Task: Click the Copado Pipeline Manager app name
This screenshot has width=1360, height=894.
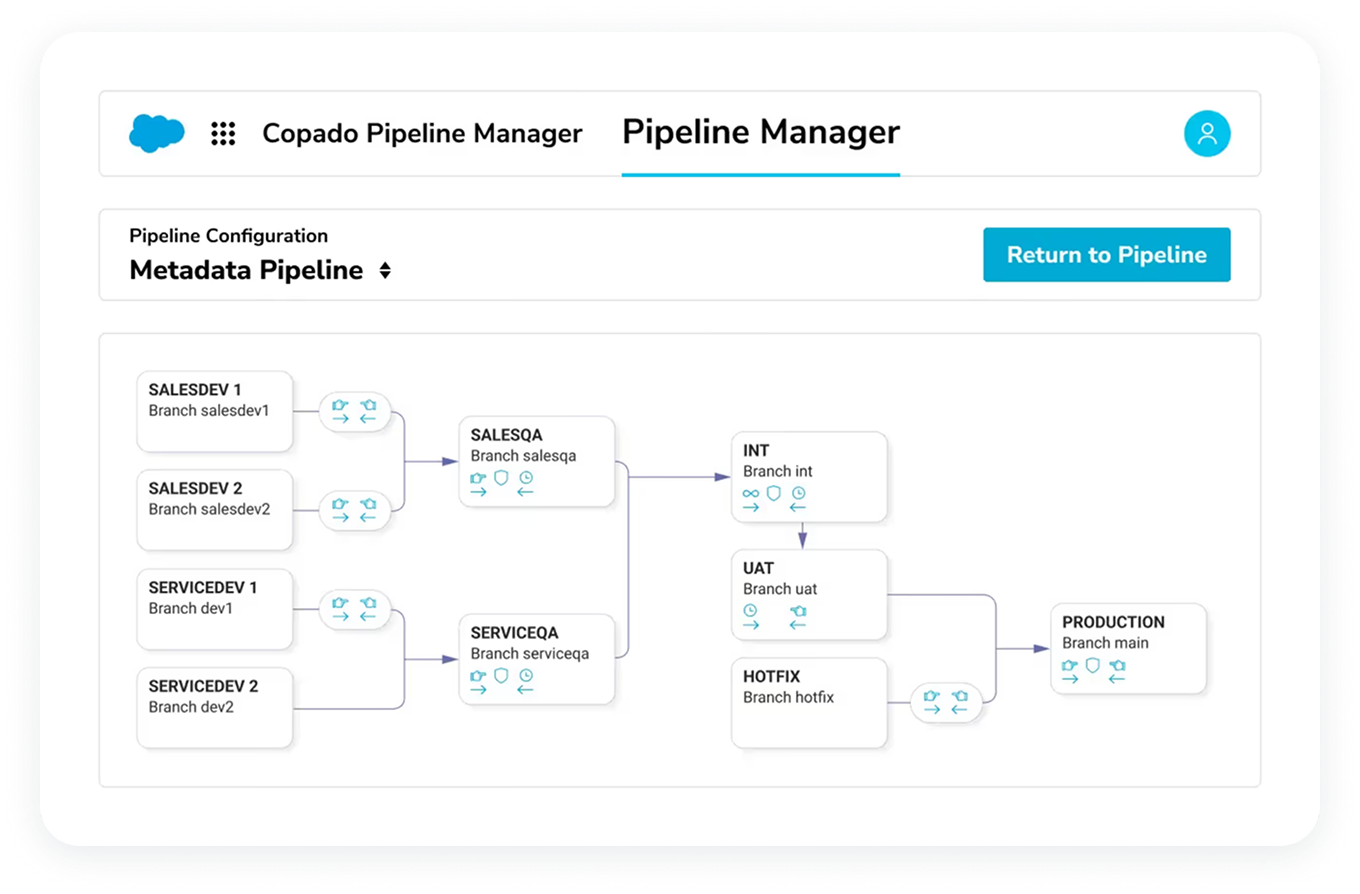Action: pos(422,134)
